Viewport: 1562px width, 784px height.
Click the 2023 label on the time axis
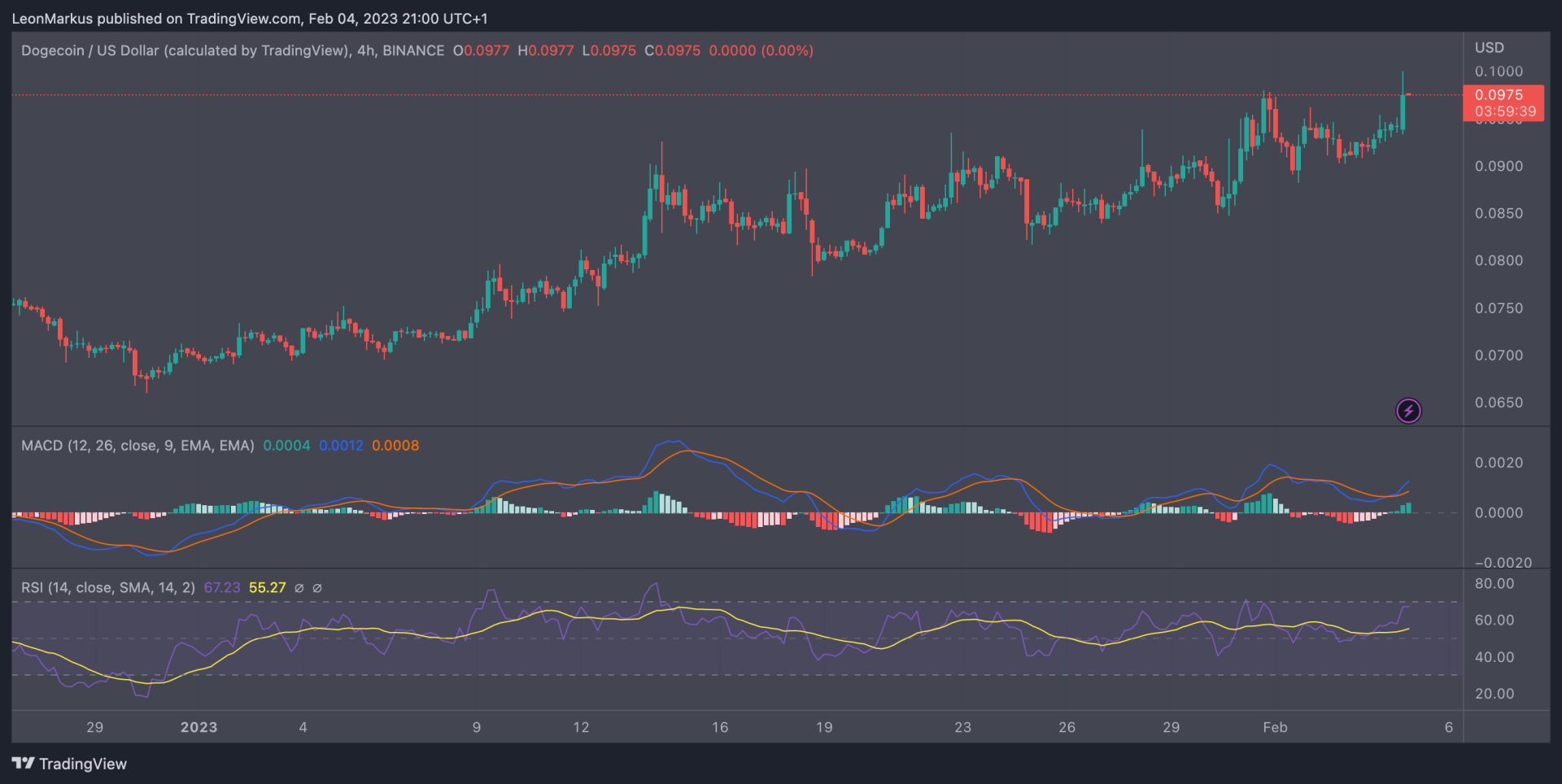(199, 727)
